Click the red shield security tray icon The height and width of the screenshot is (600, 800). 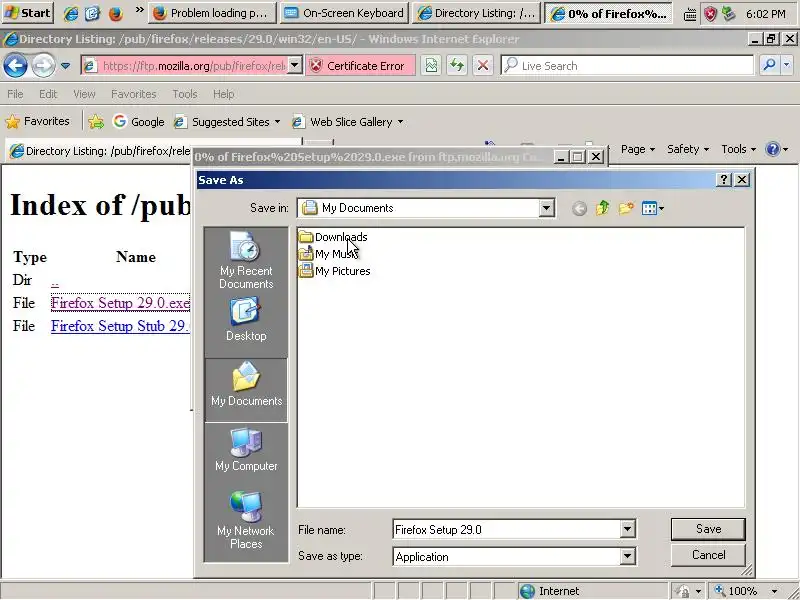(x=710, y=14)
